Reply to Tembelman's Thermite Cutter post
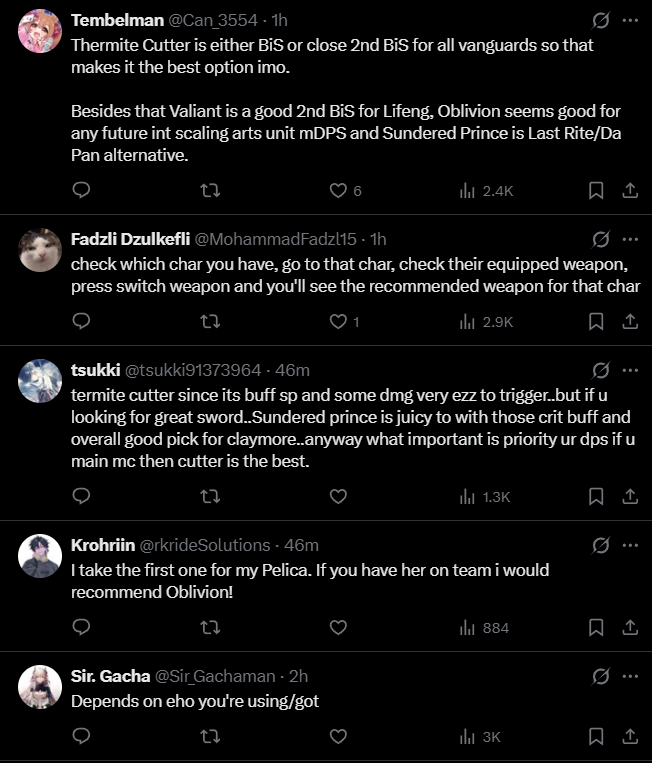The image size is (652, 763). 82,190
